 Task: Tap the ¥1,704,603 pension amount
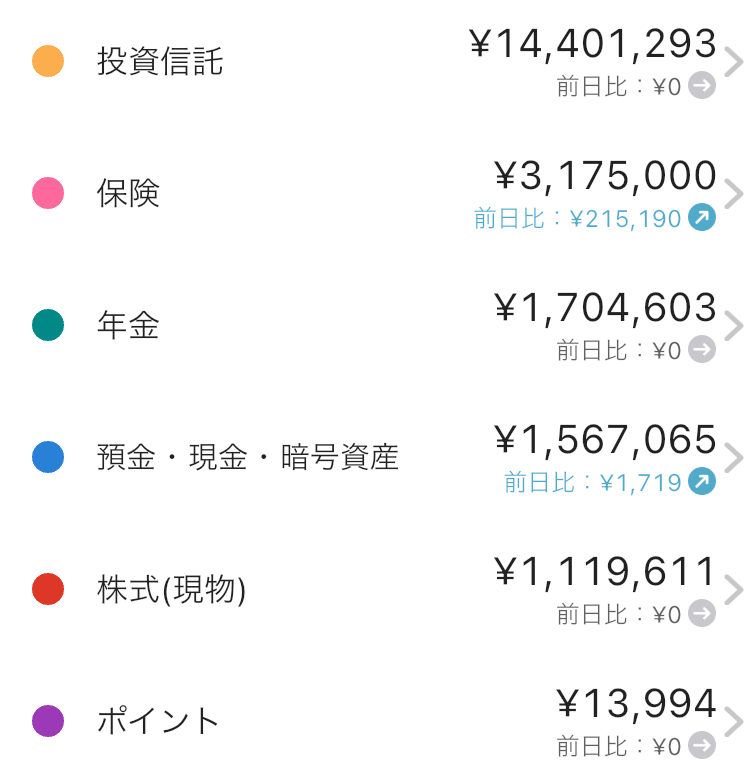pyautogui.click(x=605, y=308)
